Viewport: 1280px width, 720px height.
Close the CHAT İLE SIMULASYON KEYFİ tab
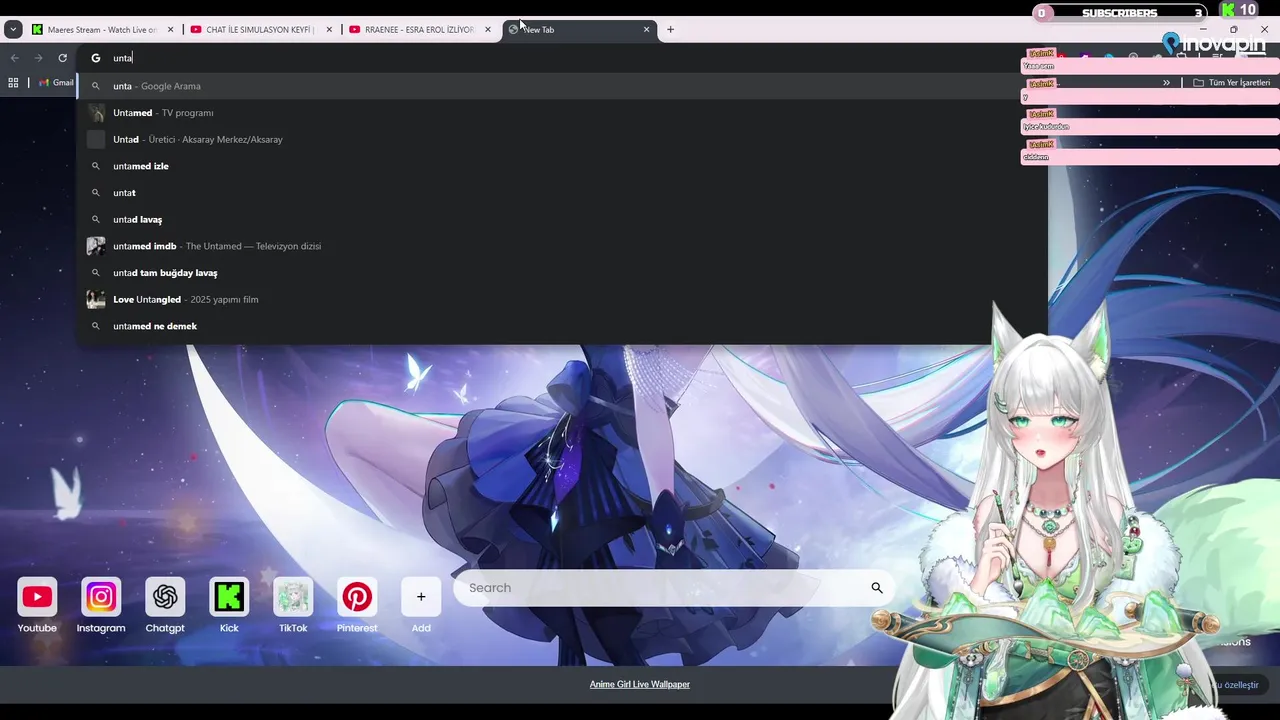[x=329, y=30]
